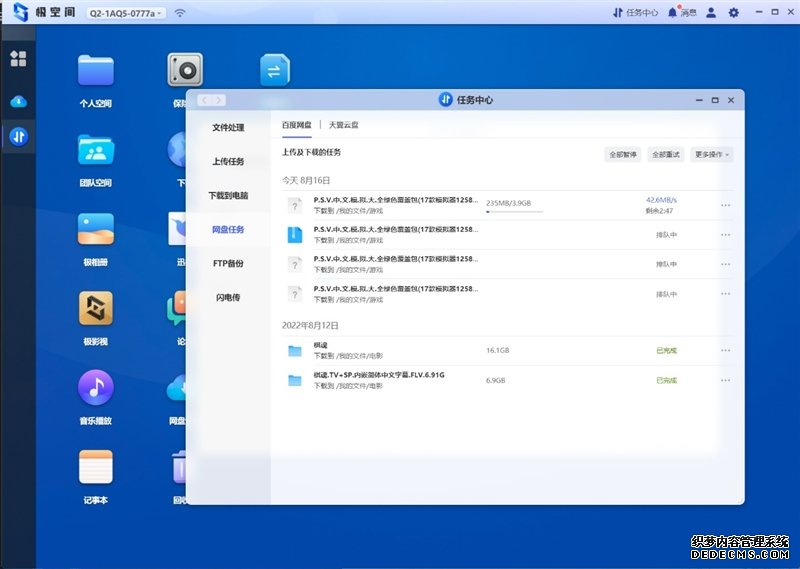Click the active transfer arrows icon in left sidebar
800x569 pixels.
19,136
